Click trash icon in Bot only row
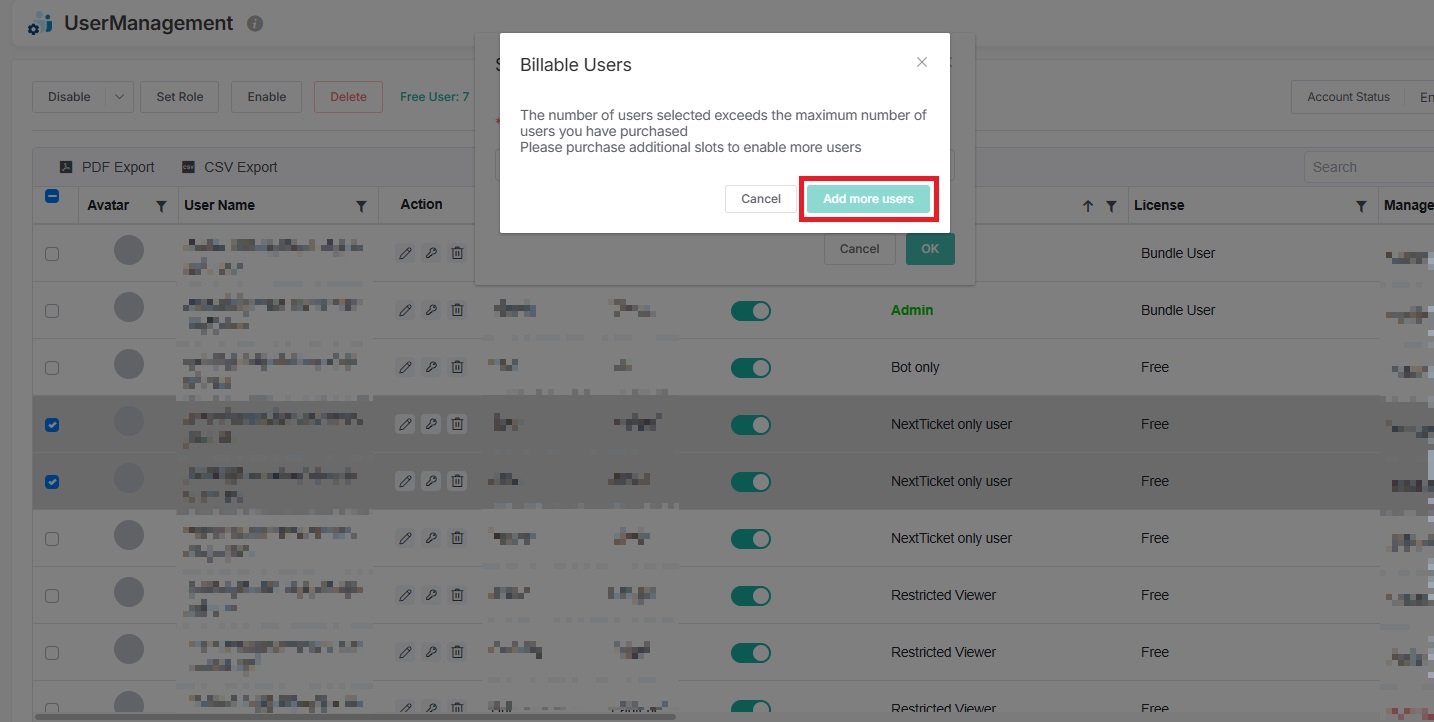 [x=457, y=368]
